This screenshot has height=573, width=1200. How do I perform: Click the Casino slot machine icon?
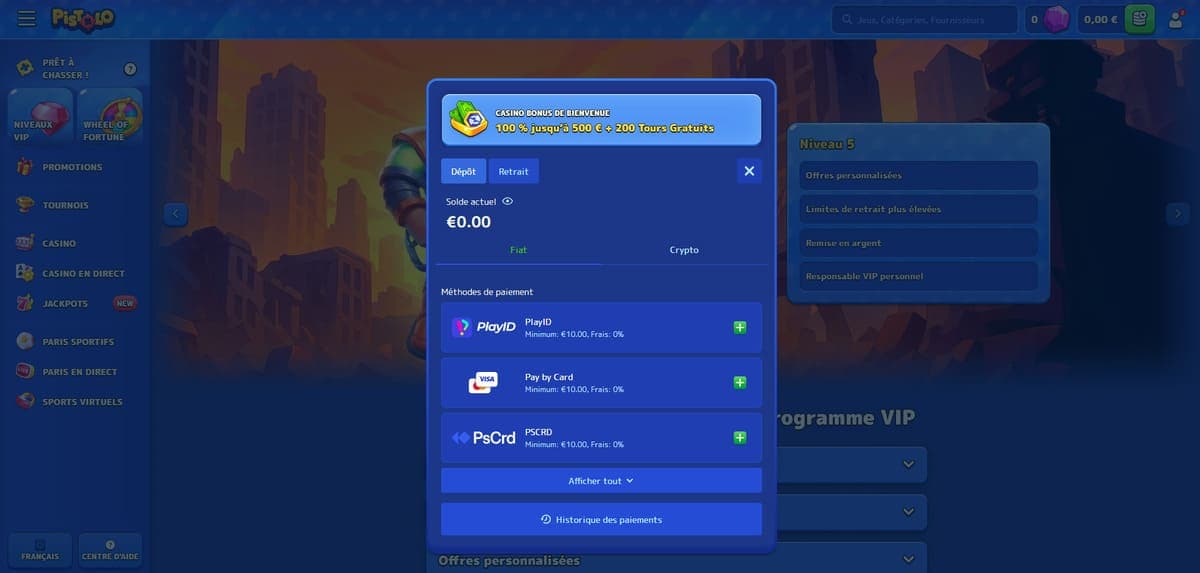(25, 243)
